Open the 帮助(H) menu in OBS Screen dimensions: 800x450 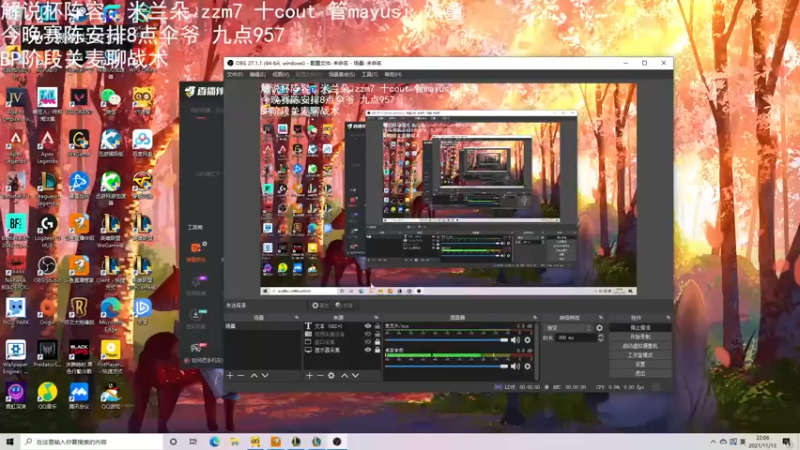point(393,74)
